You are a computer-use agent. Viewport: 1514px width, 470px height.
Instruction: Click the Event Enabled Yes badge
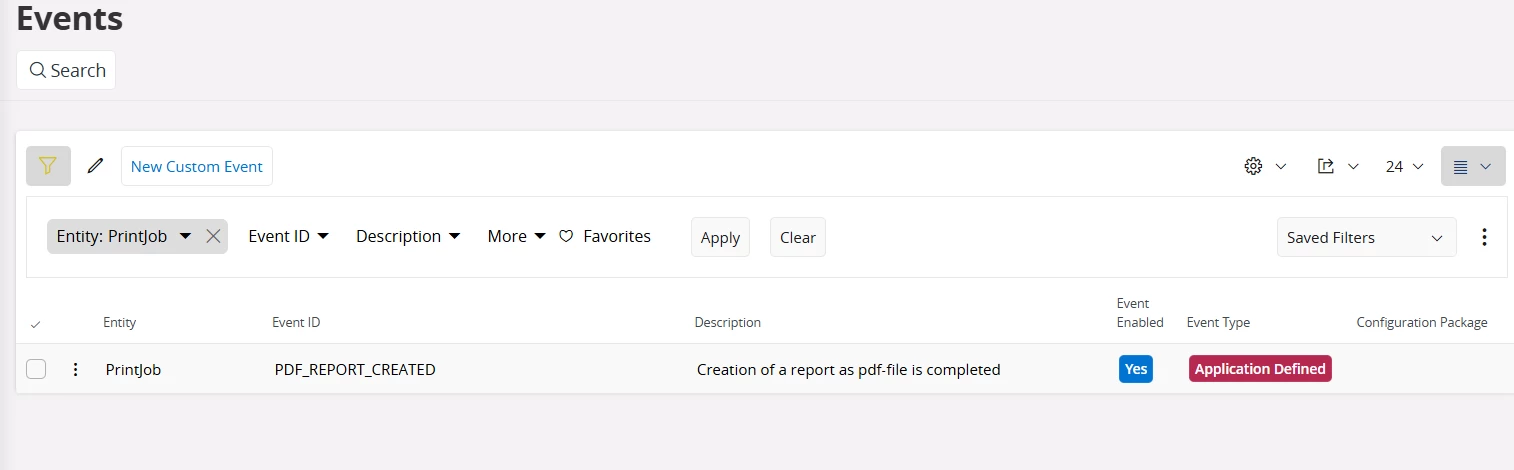[1135, 369]
